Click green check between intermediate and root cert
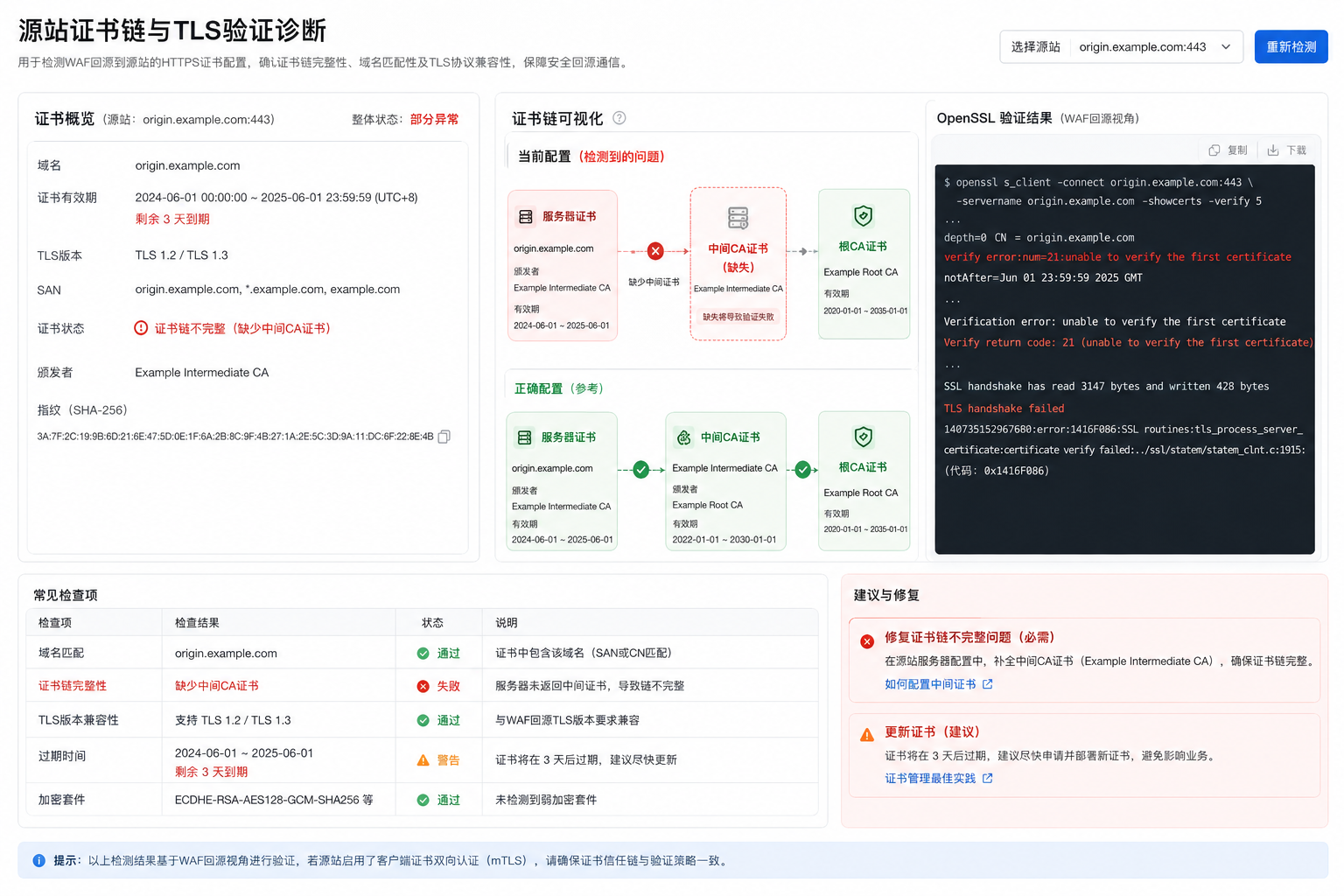Viewport: 1344px width, 896px height. 802,470
